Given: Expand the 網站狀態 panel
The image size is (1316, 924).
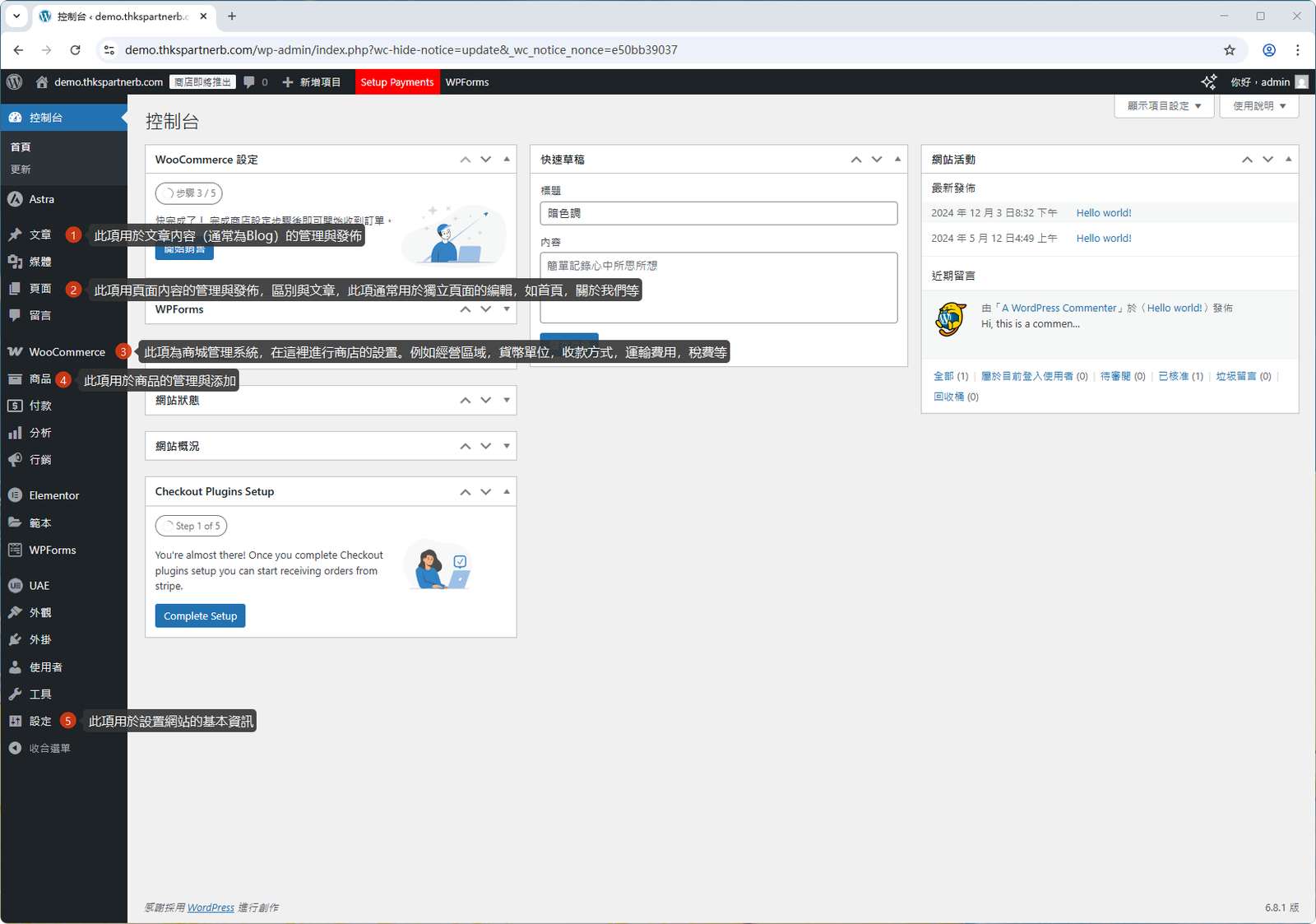Looking at the screenshot, I should 507,400.
